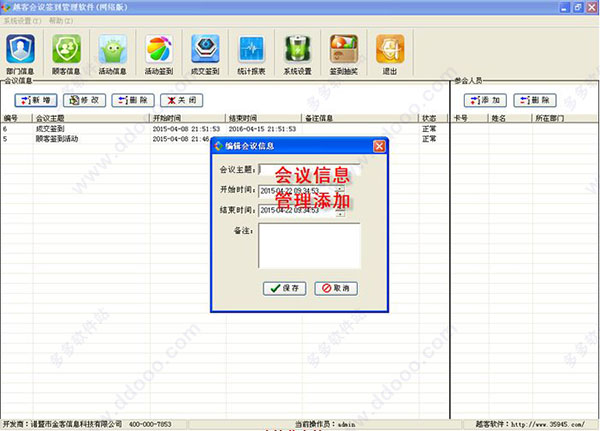Screen dimensions: 600x431
Task: Sort by the 会议主题 column header
Action: tap(91, 118)
